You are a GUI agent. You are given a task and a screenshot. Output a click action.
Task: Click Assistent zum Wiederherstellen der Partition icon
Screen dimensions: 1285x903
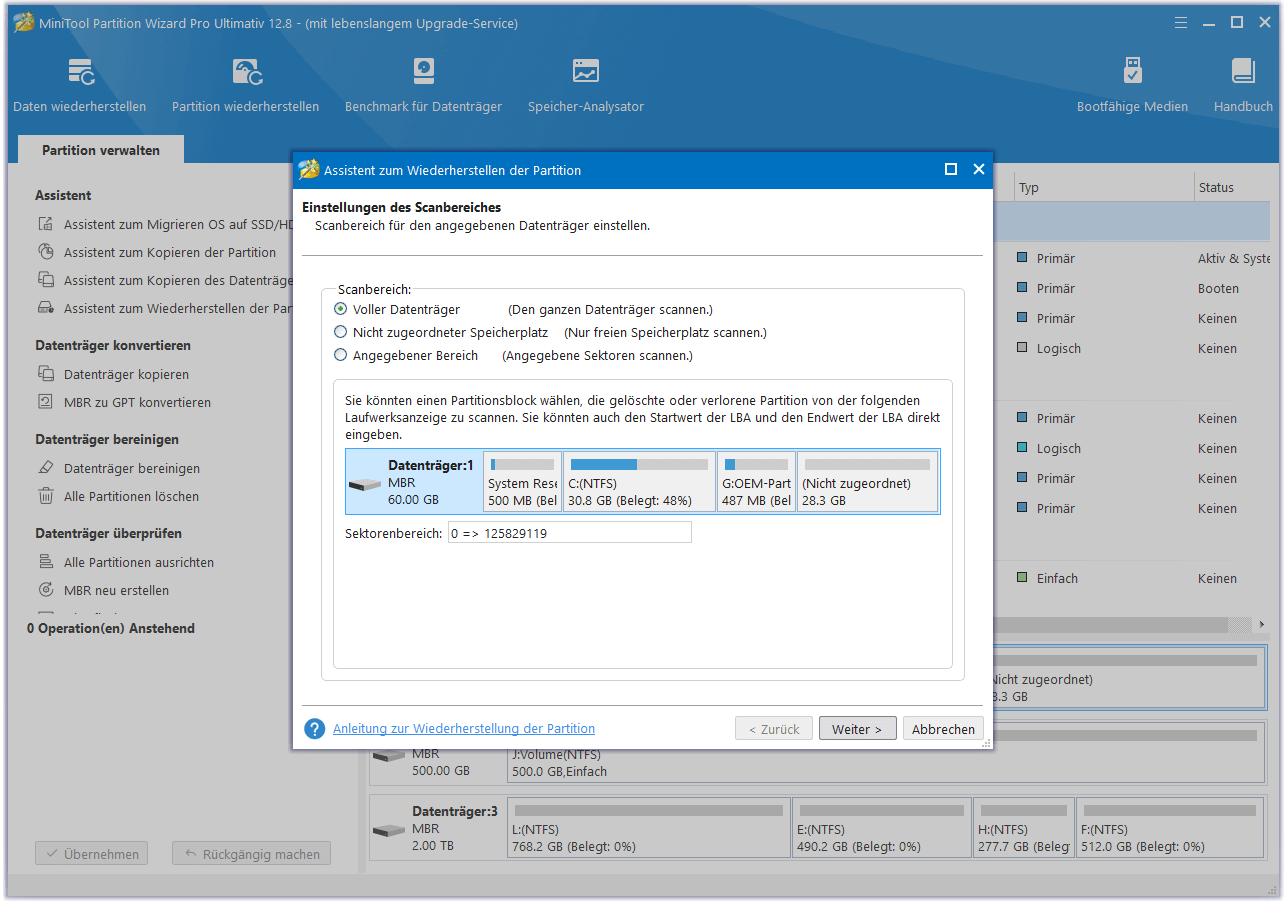click(45, 309)
